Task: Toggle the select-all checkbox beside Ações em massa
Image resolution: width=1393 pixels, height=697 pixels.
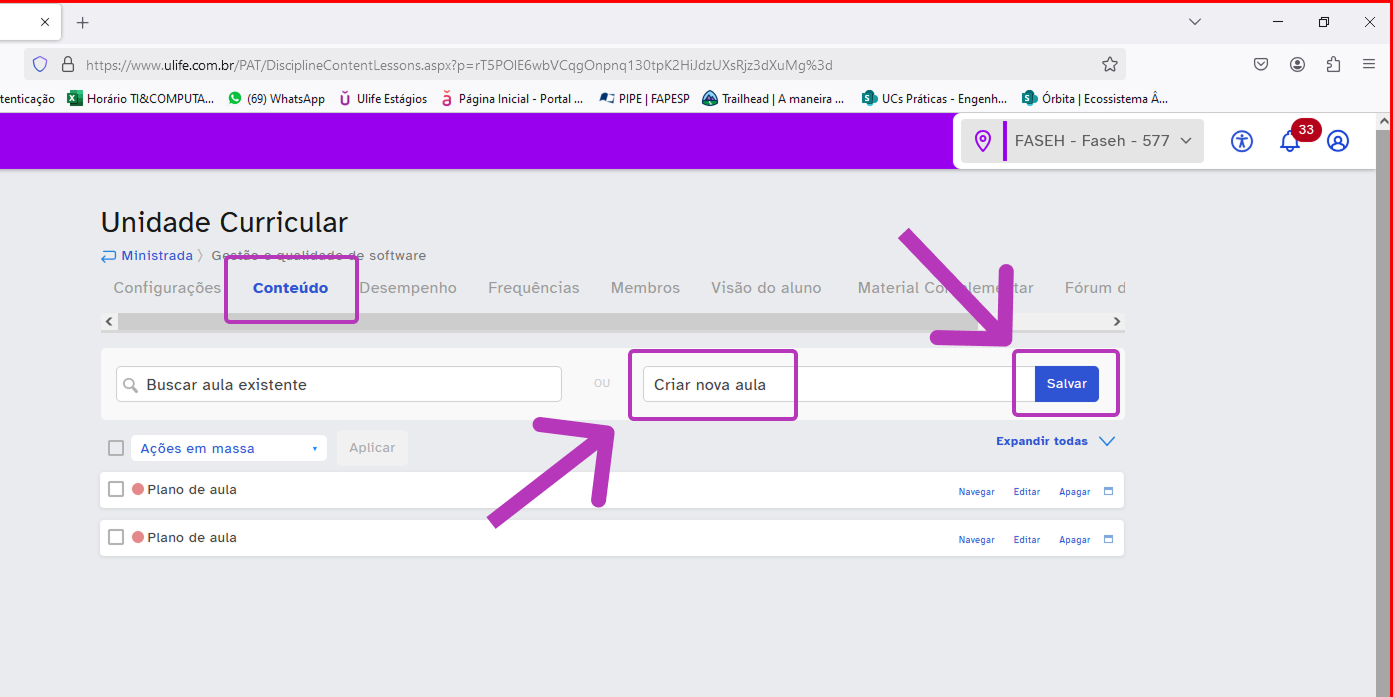Action: [116, 448]
